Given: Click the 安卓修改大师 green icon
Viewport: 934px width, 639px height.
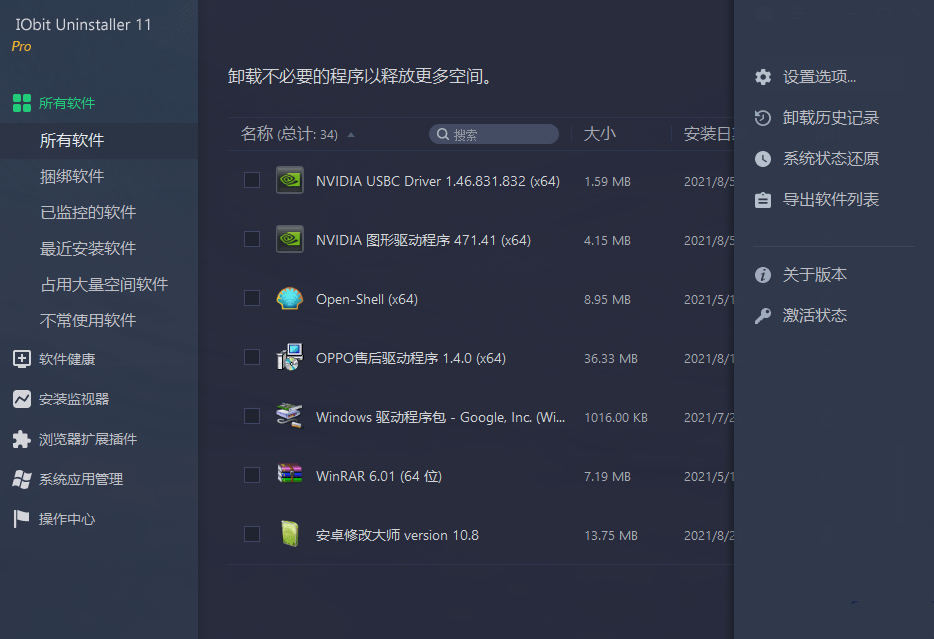Looking at the screenshot, I should click(290, 534).
